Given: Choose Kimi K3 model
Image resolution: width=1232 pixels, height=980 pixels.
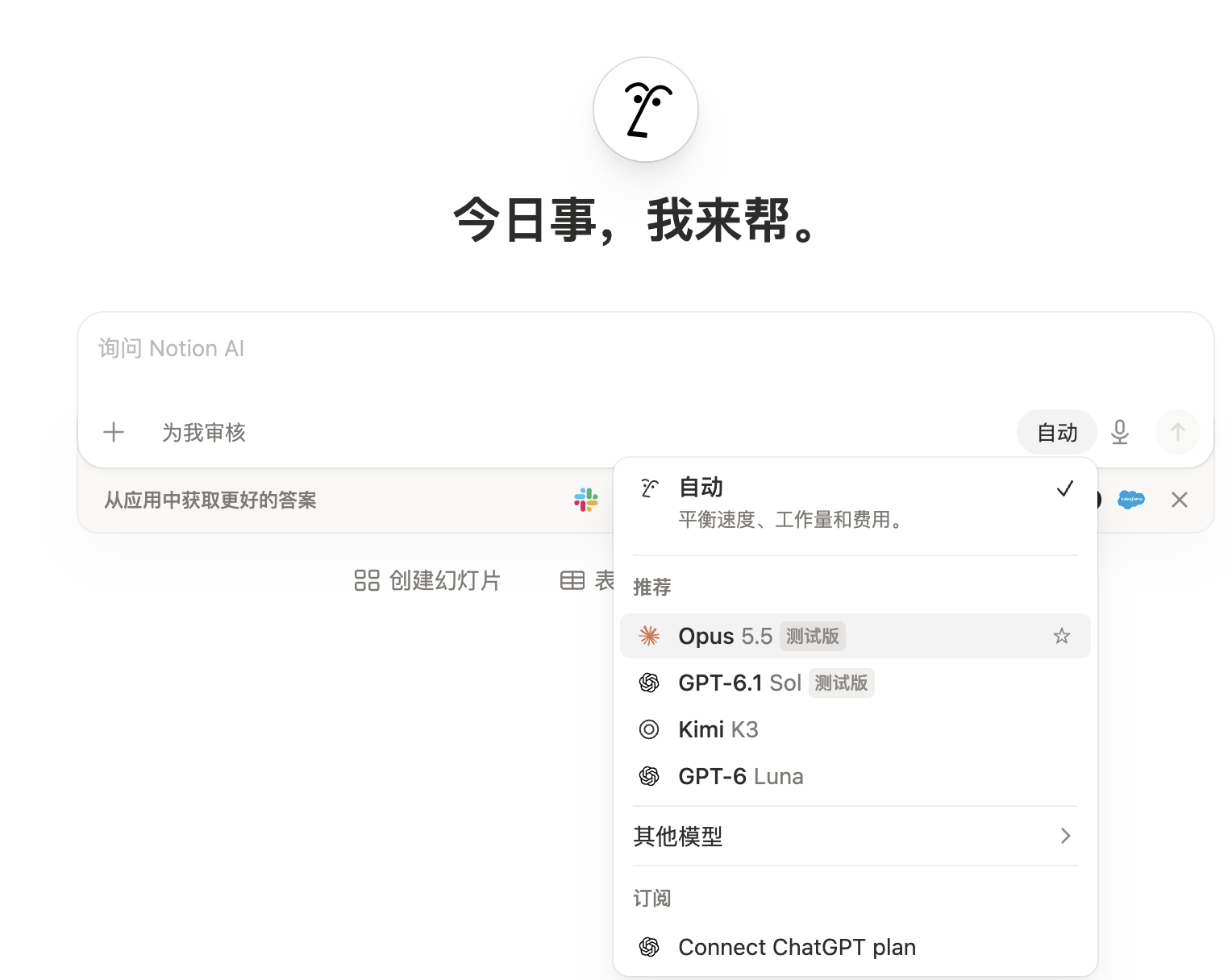Looking at the screenshot, I should (x=855, y=729).
